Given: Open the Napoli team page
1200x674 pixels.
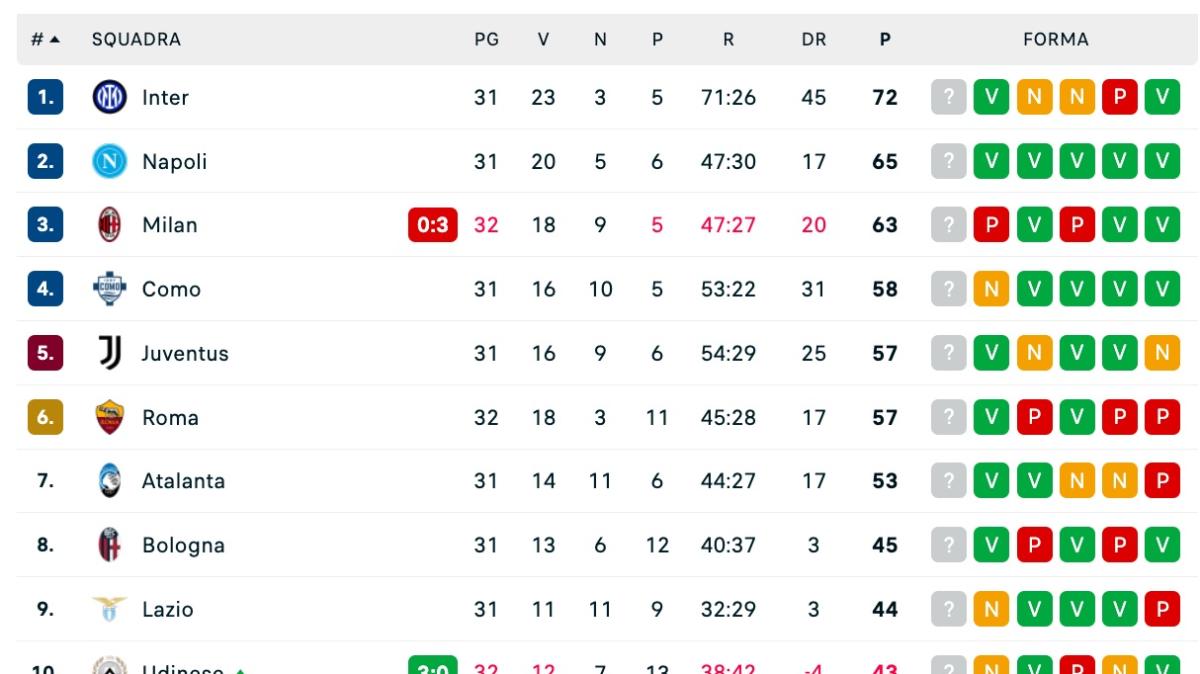Looking at the screenshot, I should coord(174,161).
